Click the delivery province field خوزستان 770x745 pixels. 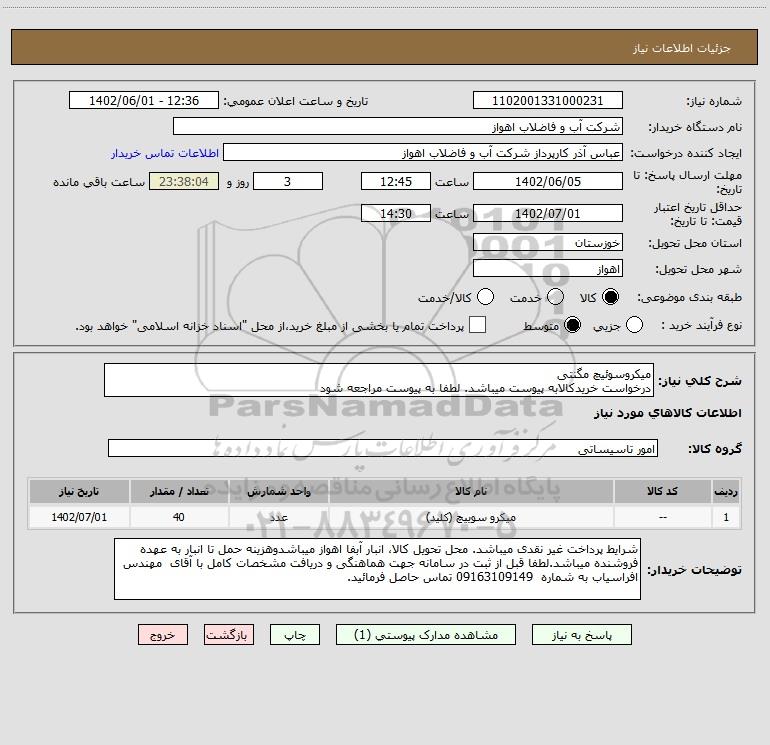(548, 243)
